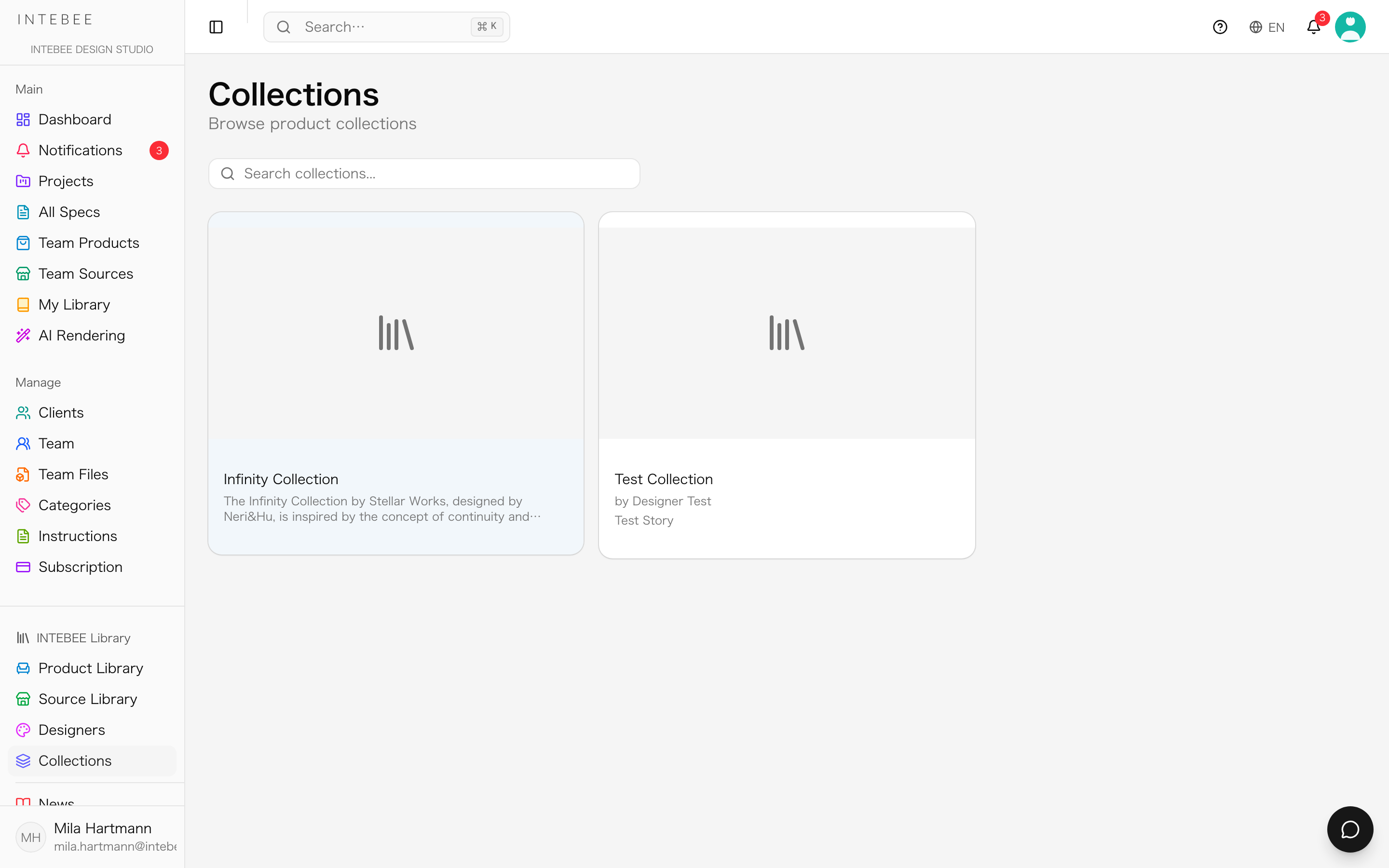1389x868 pixels.
Task: Toggle the sidebar panel icon
Action: (216, 27)
